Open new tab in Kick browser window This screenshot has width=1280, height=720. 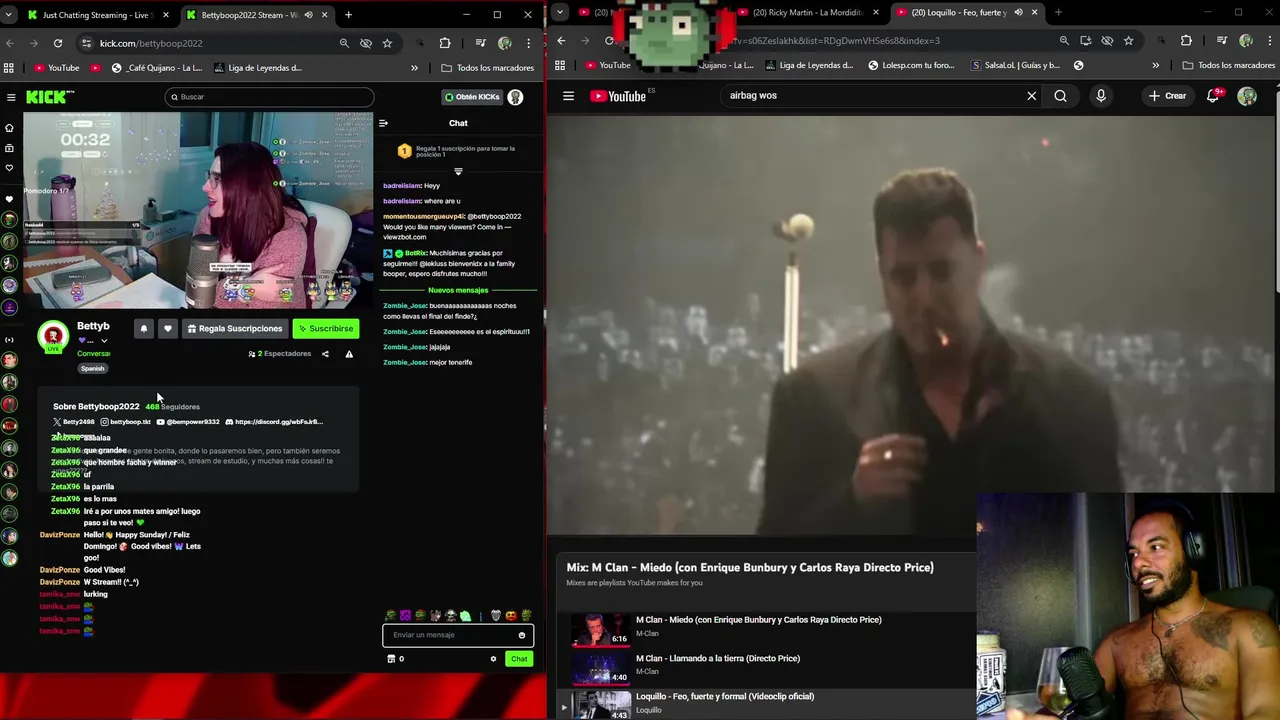click(x=348, y=15)
